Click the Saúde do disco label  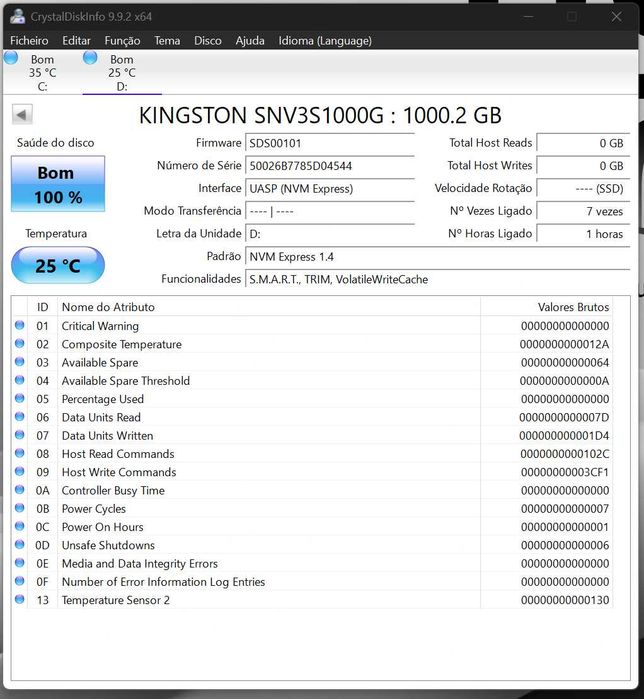pyautogui.click(x=56, y=143)
